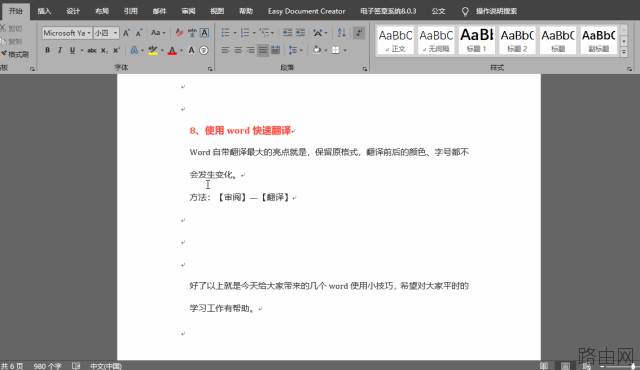
Task: Click the red font color swatch
Action: pyautogui.click(x=172, y=51)
